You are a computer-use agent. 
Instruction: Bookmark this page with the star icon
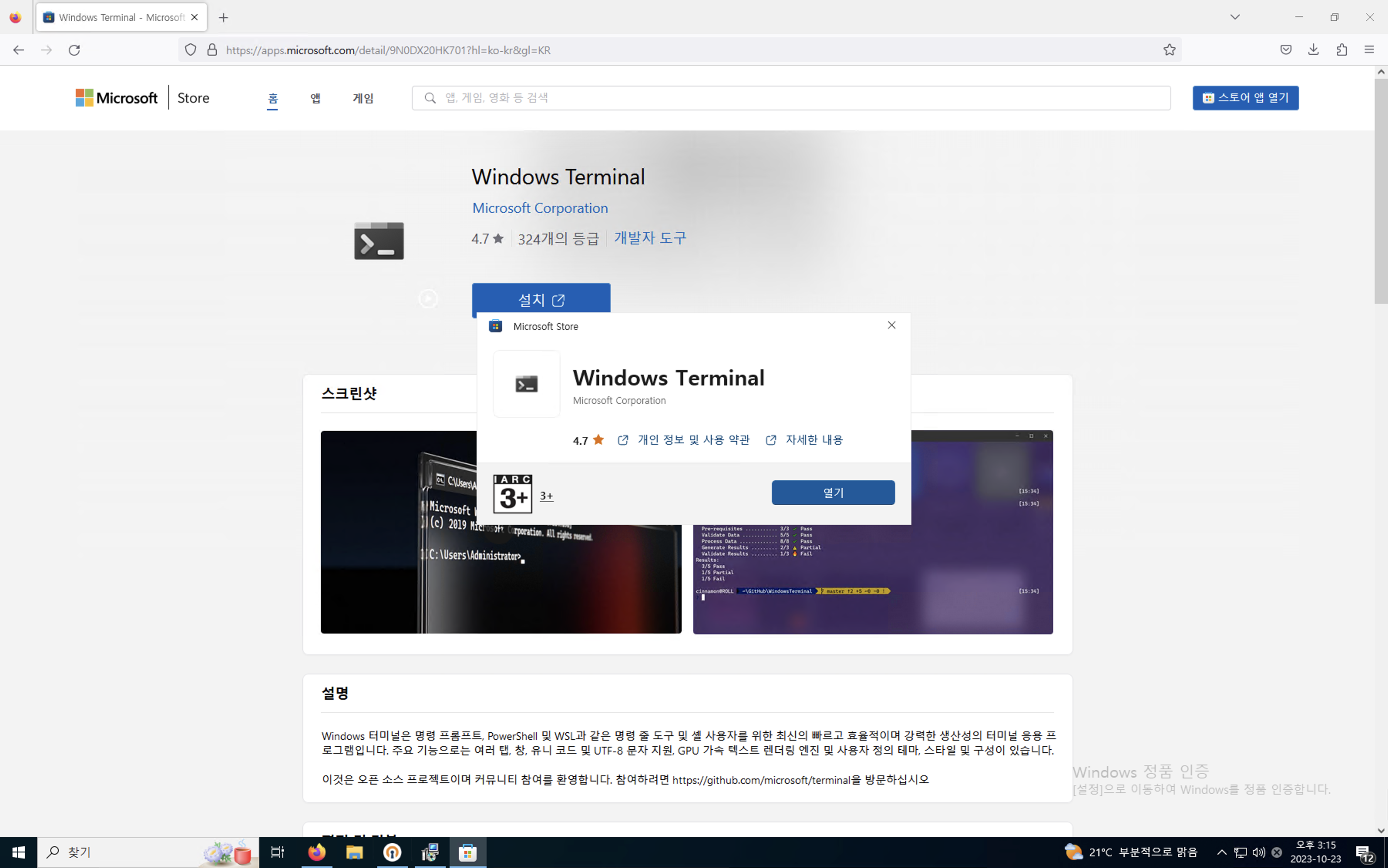coord(1169,50)
